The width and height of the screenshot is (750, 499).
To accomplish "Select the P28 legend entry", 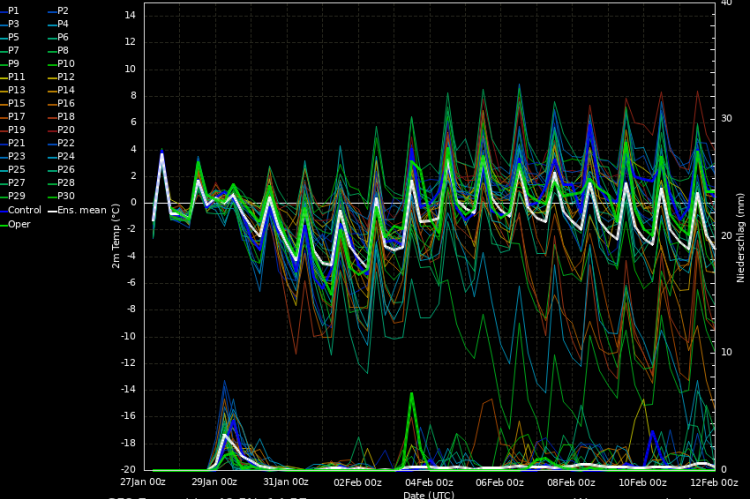I will click(x=65, y=182).
